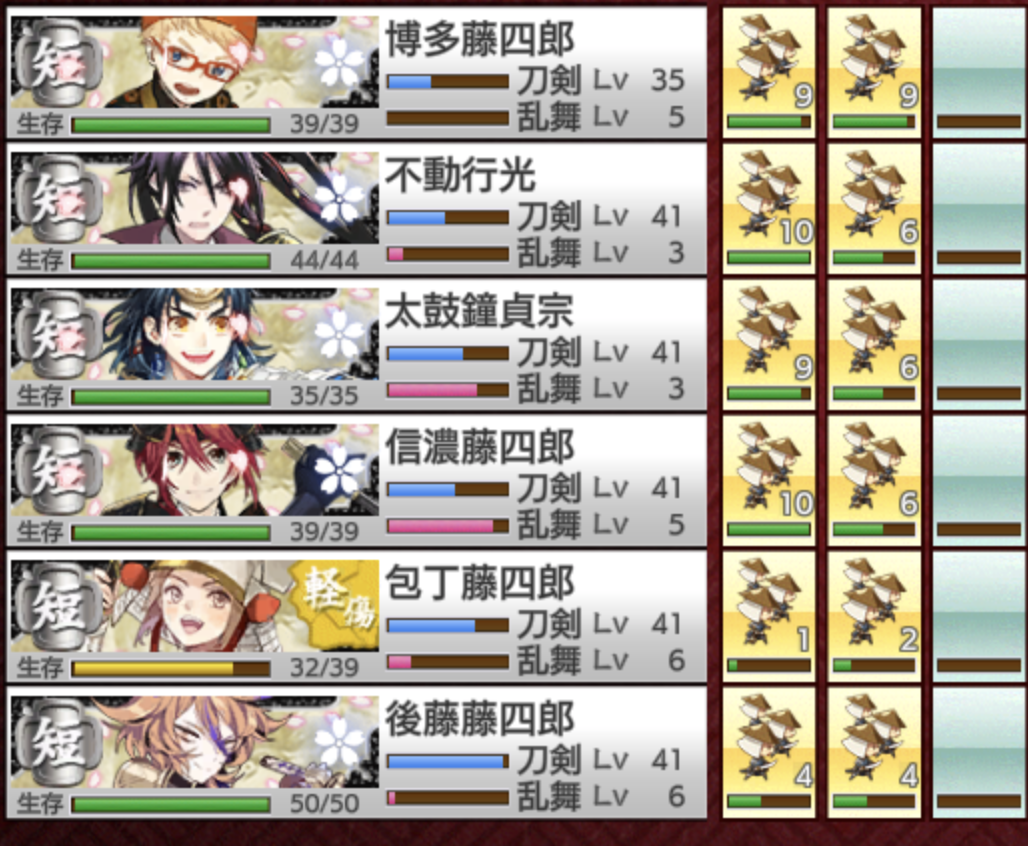Select the 太鼓鐘貞宗 portrait
The image size is (1028, 846).
coord(195,334)
